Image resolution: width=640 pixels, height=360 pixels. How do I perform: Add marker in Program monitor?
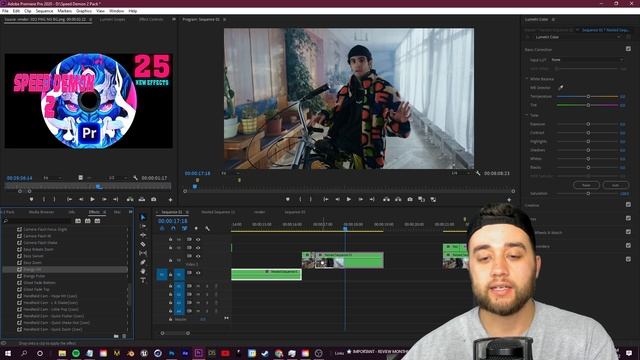[x=288, y=199]
